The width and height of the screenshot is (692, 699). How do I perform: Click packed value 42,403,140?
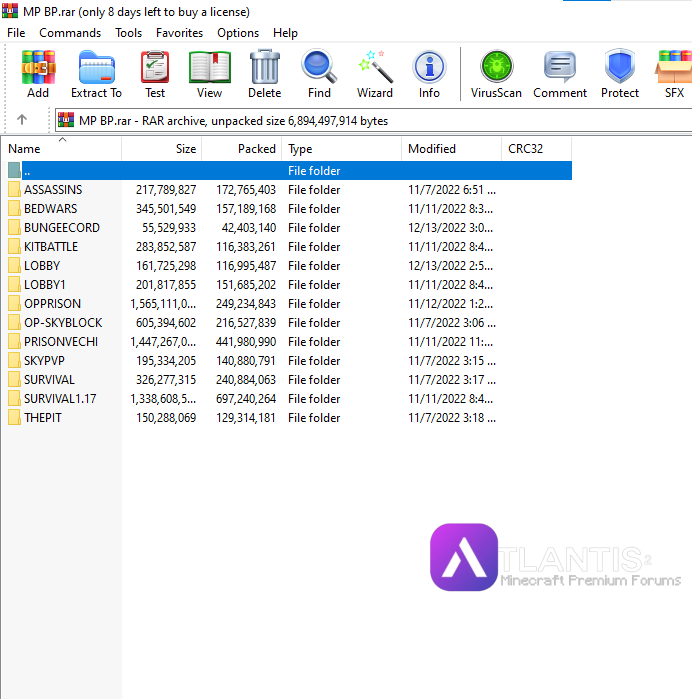249,228
